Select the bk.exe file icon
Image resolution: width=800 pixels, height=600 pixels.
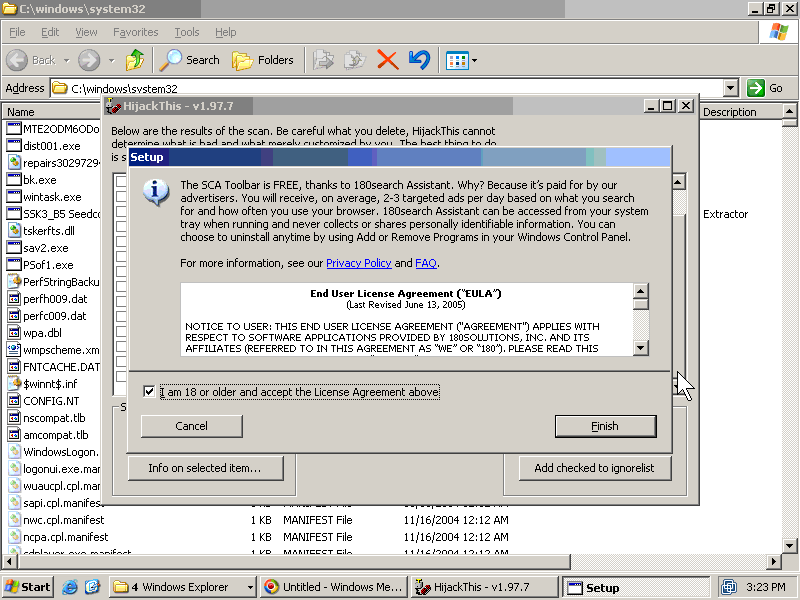pos(14,180)
